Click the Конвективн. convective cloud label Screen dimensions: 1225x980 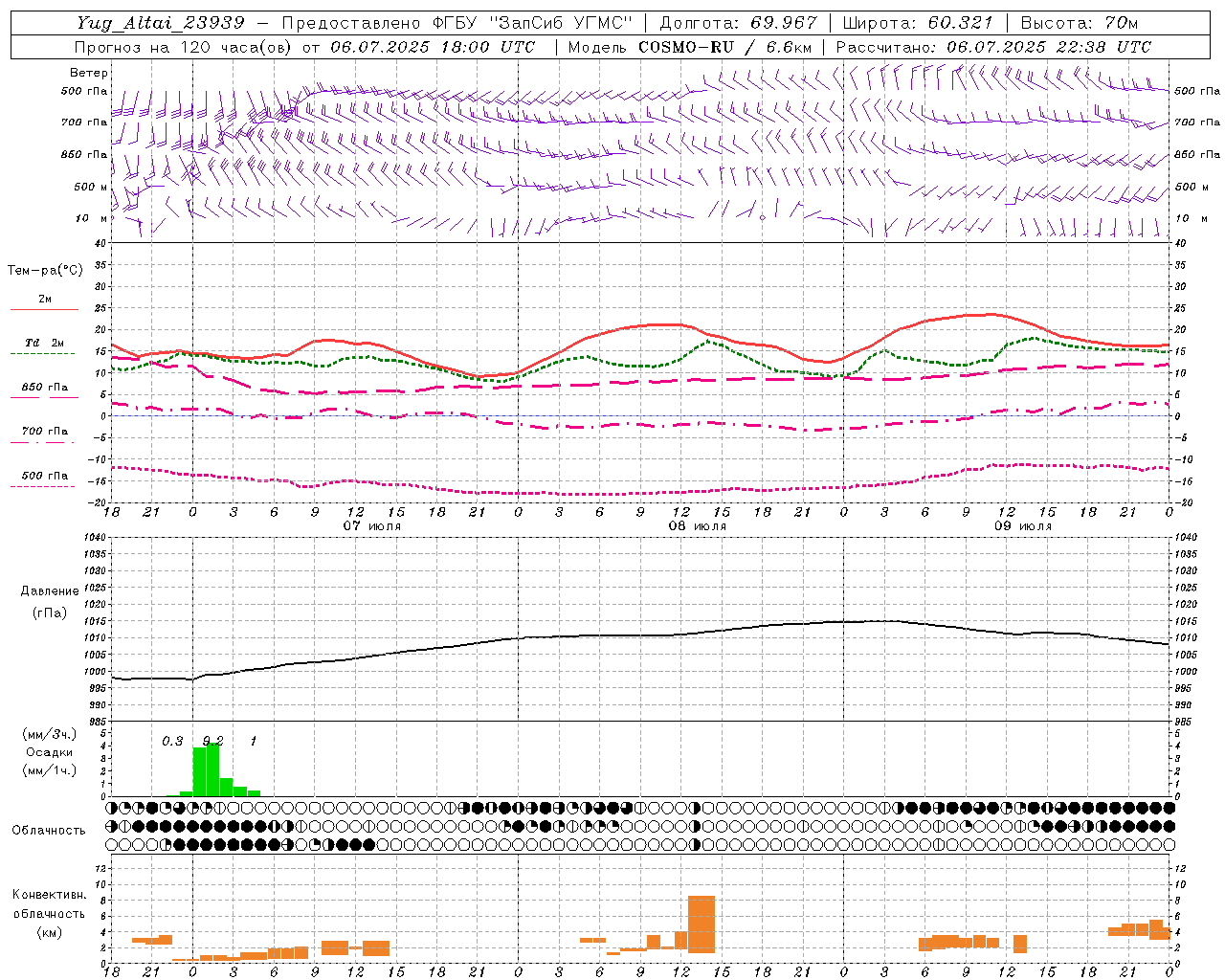(49, 895)
